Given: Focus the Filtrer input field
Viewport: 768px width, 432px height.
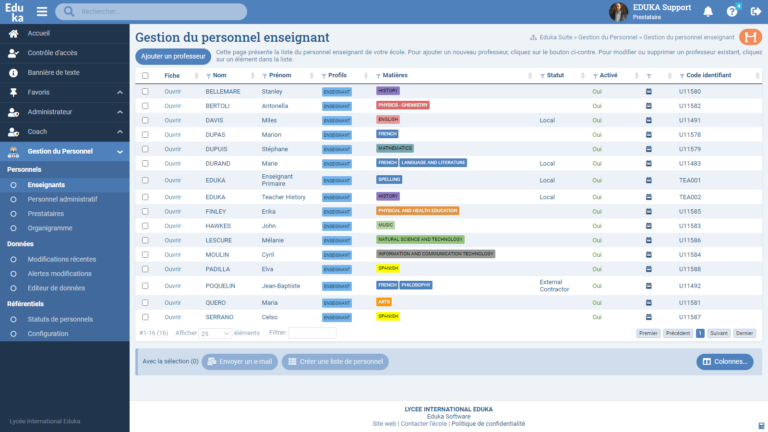Looking at the screenshot, I should (312, 333).
